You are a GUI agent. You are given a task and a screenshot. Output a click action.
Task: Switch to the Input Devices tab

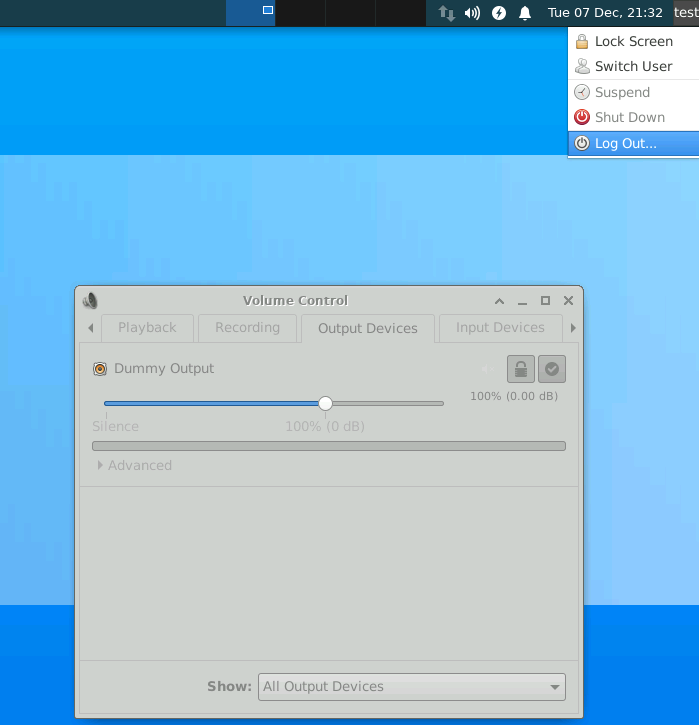500,328
